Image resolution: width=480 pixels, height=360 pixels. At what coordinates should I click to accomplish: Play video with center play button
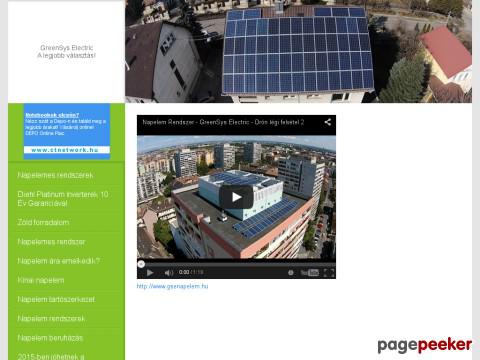[x=236, y=197]
